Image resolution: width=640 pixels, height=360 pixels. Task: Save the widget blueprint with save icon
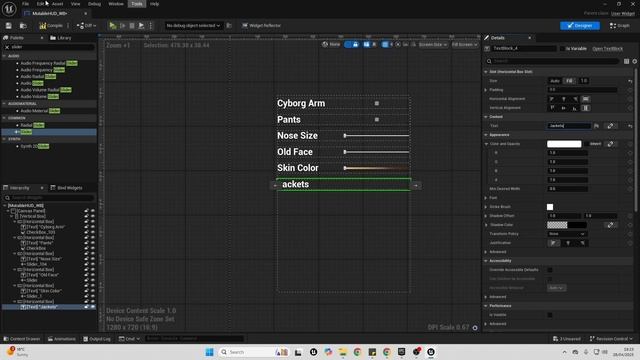tap(9, 26)
